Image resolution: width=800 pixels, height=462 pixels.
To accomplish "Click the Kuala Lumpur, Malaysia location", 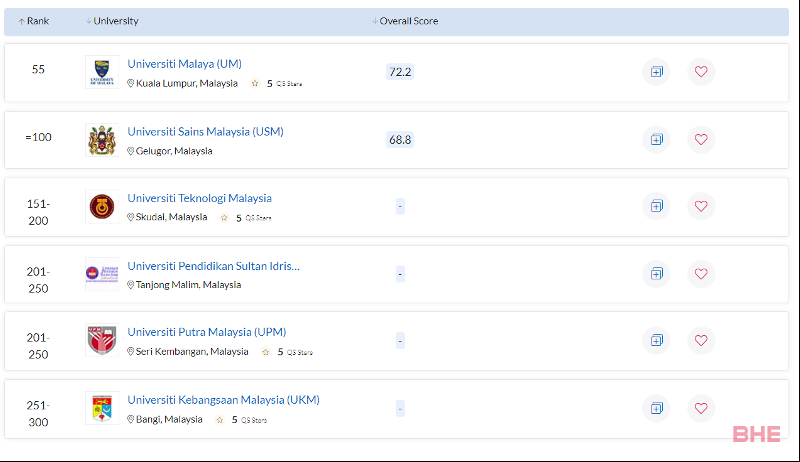I will (x=182, y=83).
